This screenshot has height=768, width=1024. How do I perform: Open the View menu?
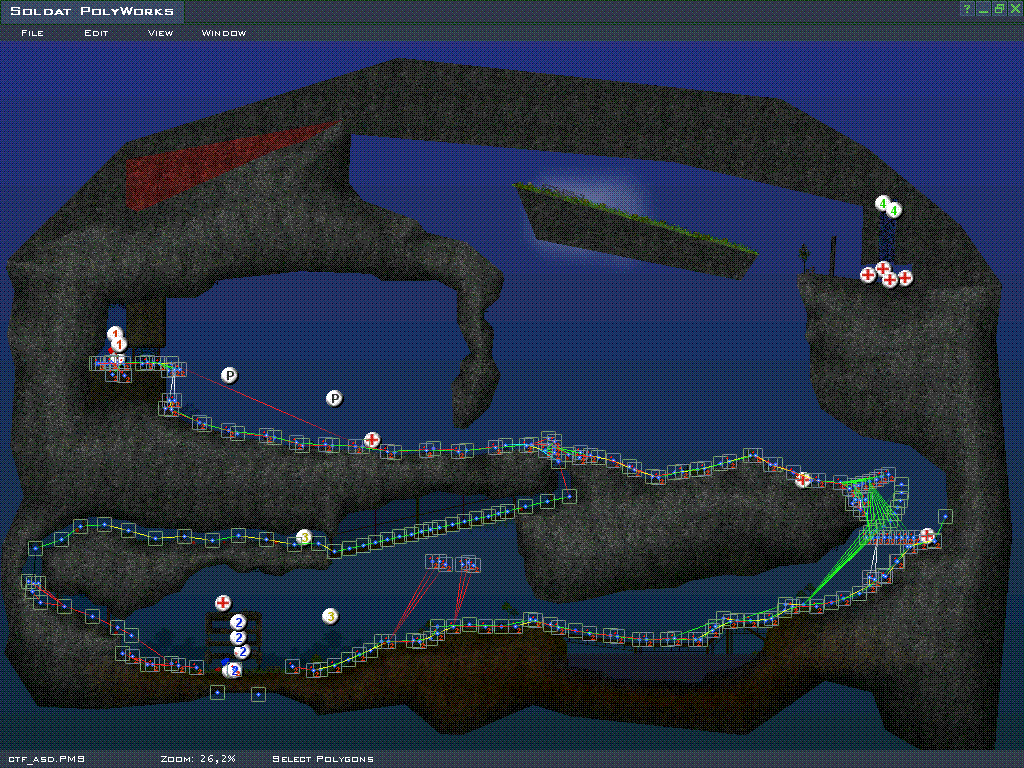160,33
